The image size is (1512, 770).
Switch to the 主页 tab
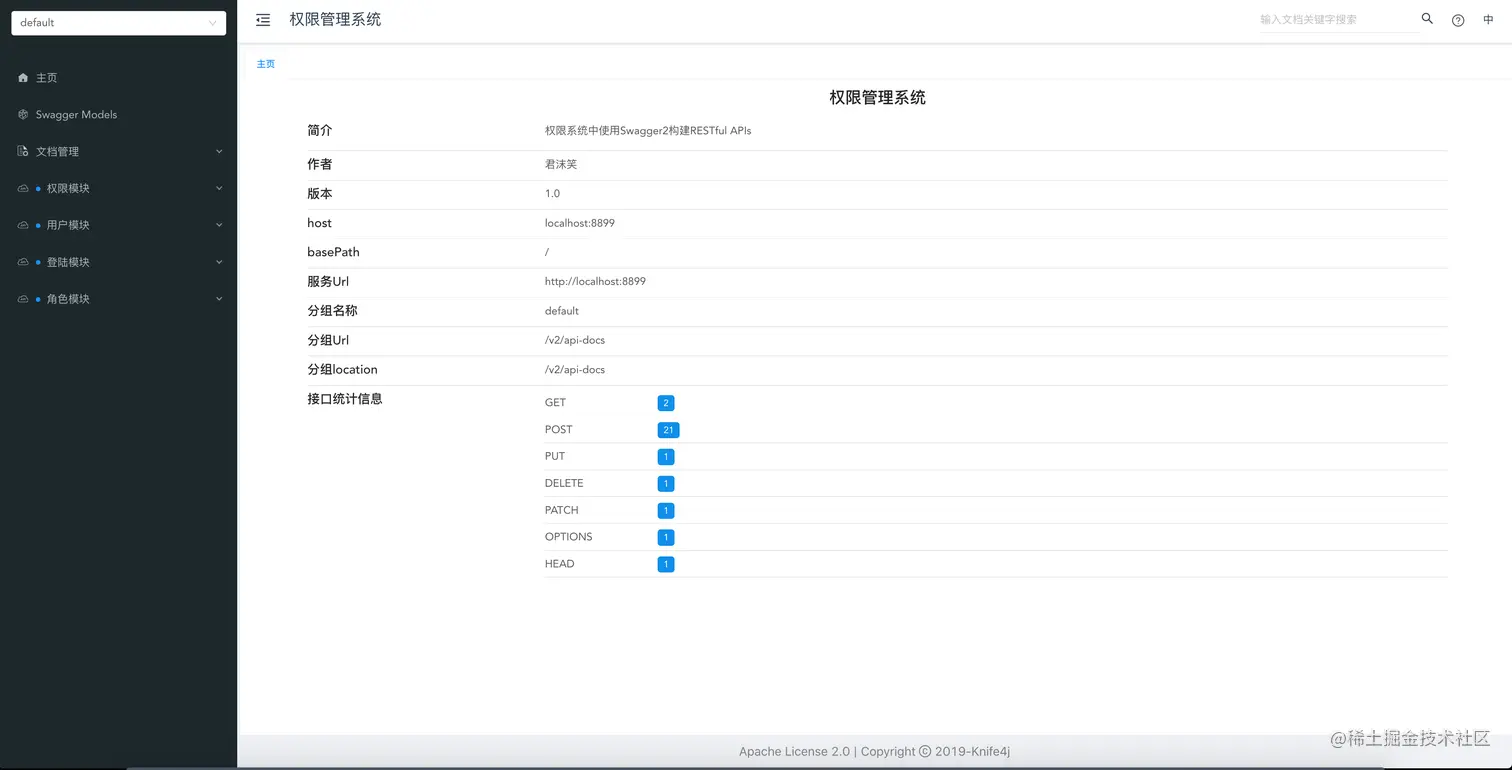(266, 64)
